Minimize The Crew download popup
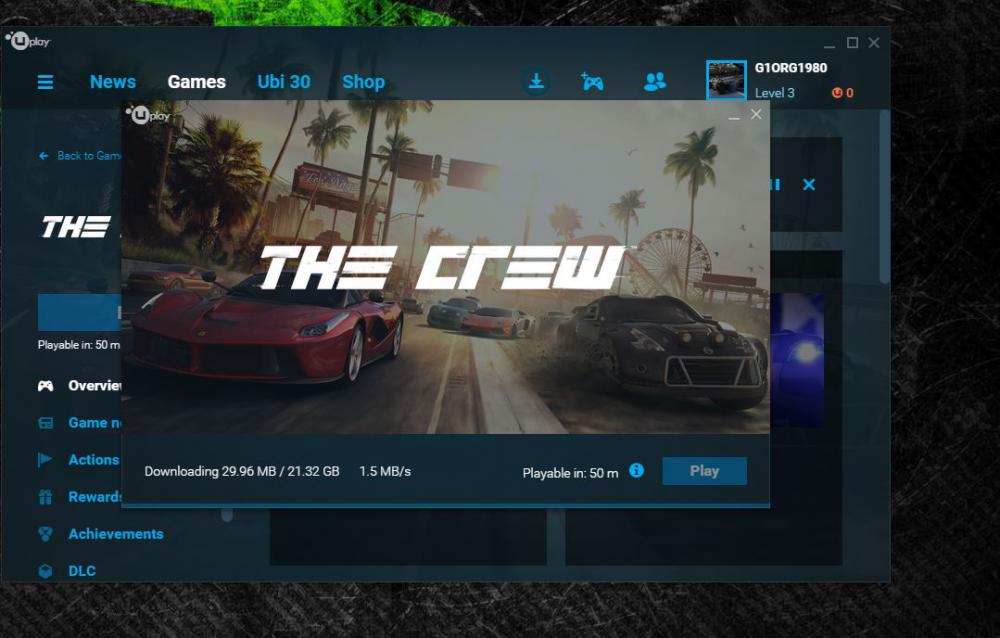This screenshot has width=1000, height=638. (x=734, y=115)
